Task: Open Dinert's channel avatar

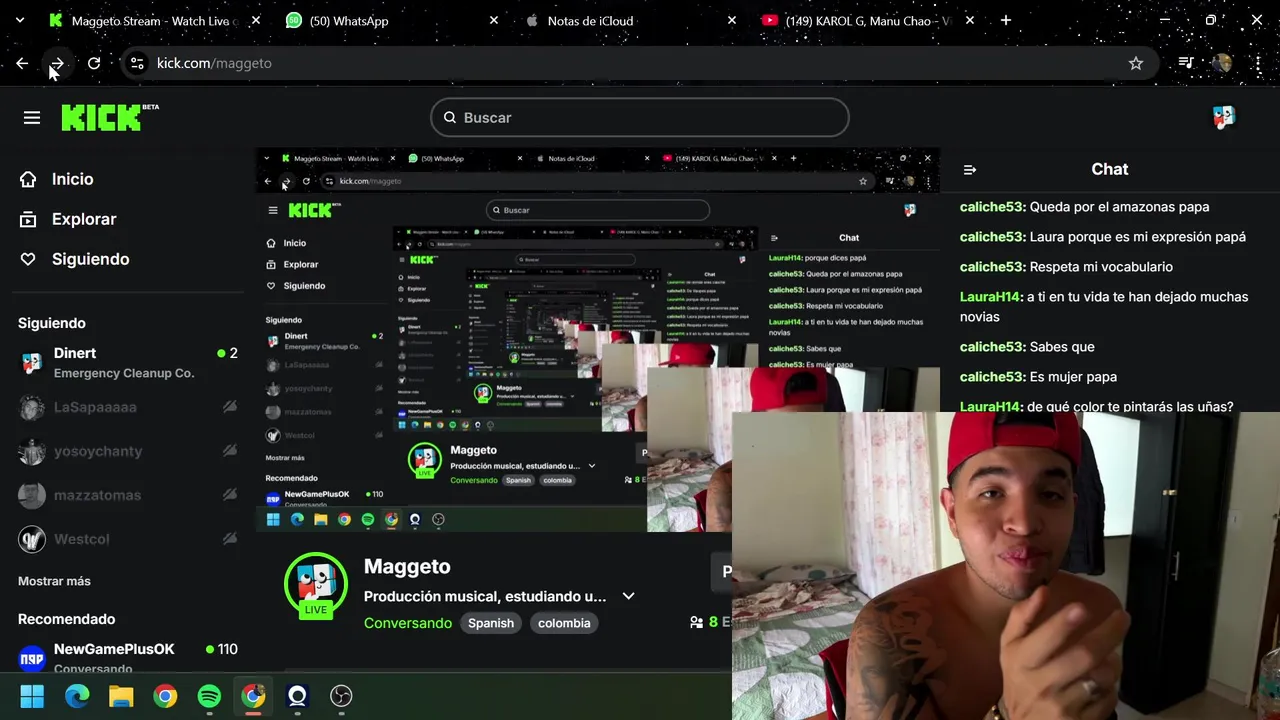Action: click(x=32, y=363)
